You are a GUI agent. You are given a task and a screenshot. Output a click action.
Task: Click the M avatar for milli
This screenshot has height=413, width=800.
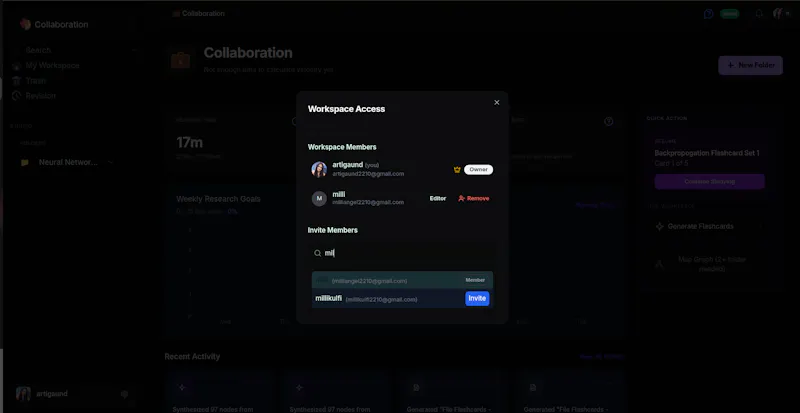319,199
